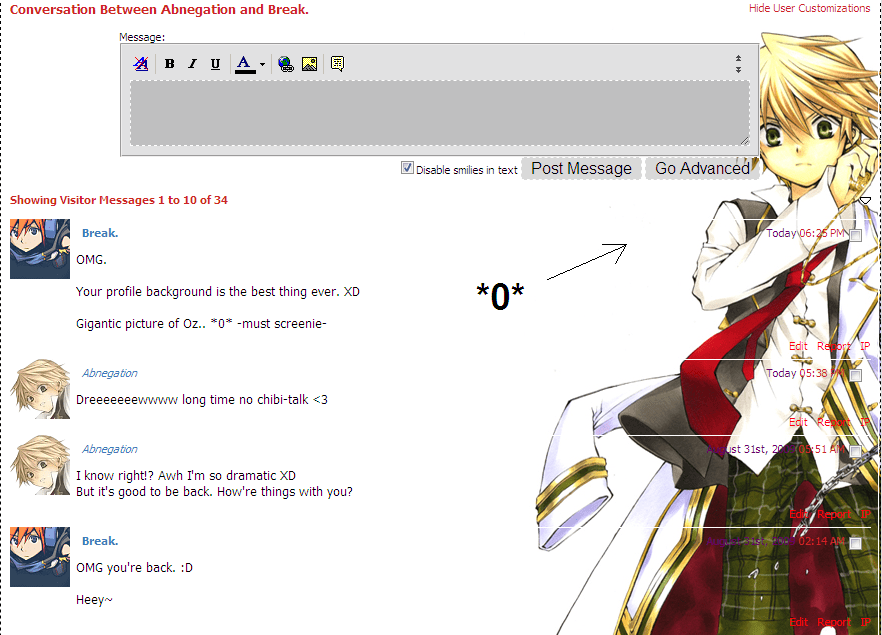Image resolution: width=882 pixels, height=635 pixels.
Task: Toggle Italic formatting in message editor
Action: click(x=192, y=64)
